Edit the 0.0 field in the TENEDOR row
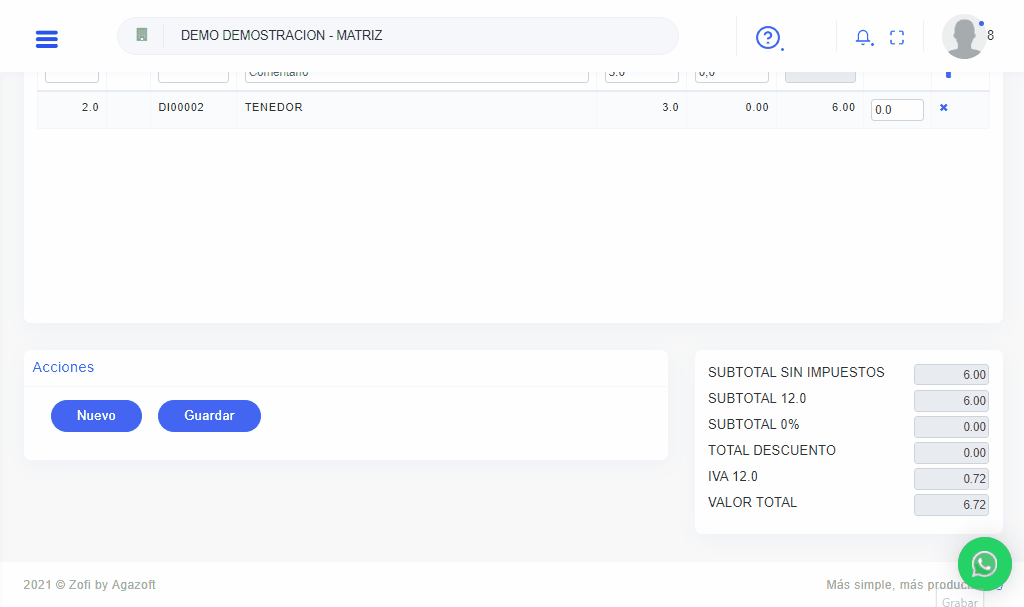1024x607 pixels. (x=897, y=110)
